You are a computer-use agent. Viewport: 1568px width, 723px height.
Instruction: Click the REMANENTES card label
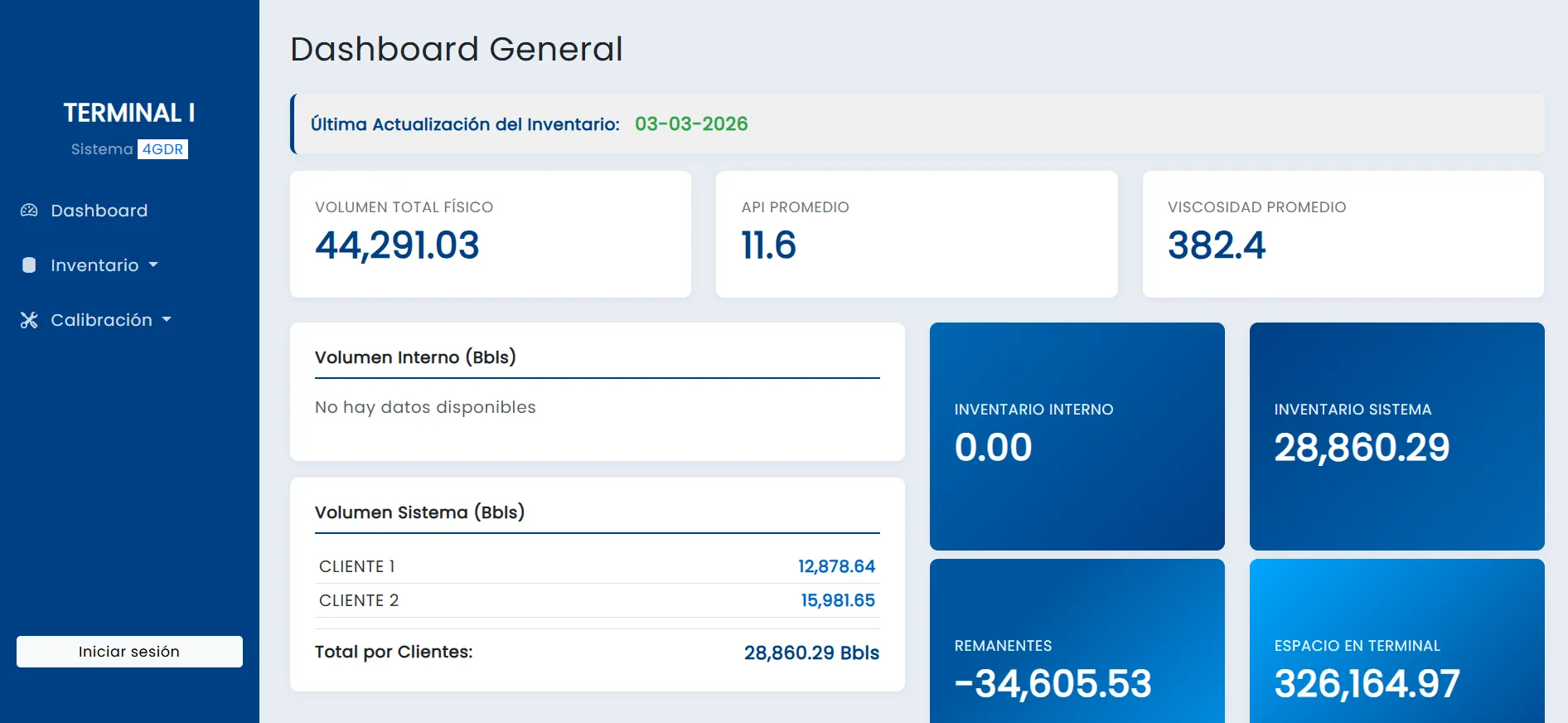(1003, 646)
